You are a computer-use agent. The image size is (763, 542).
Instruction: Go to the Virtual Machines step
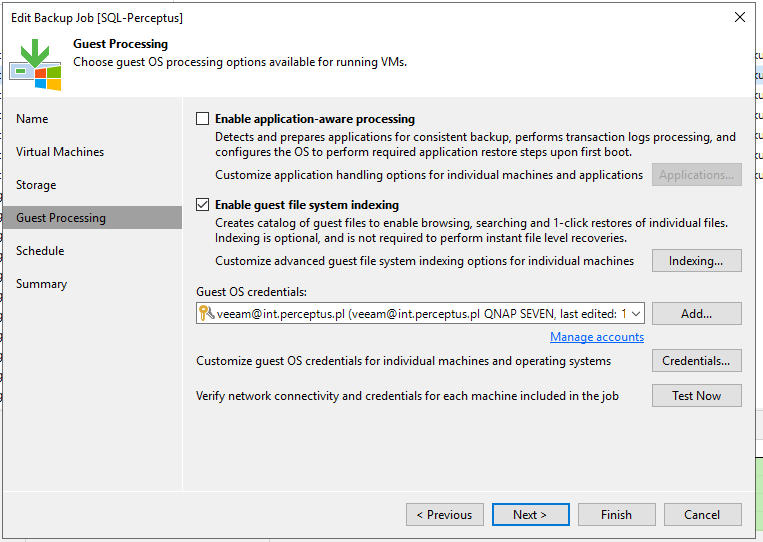[60, 152]
